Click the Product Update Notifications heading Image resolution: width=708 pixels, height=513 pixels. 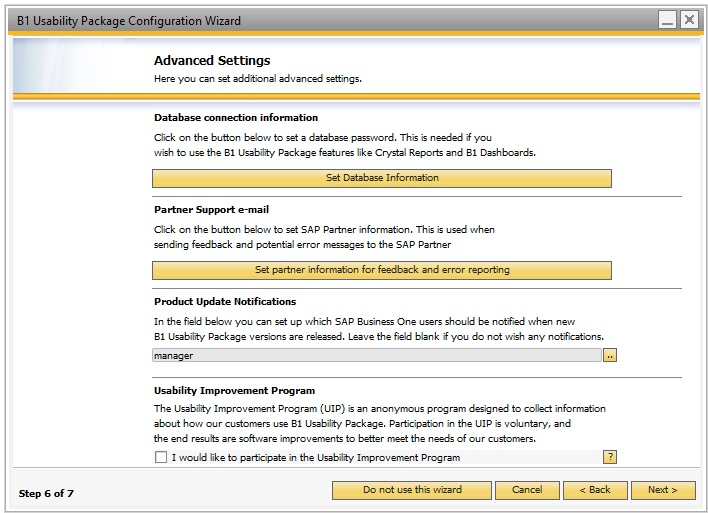point(225,302)
